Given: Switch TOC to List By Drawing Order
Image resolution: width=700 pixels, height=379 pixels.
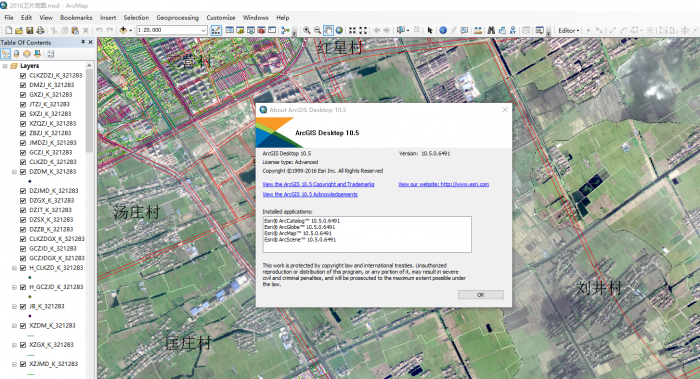Looking at the screenshot, I should point(6,54).
